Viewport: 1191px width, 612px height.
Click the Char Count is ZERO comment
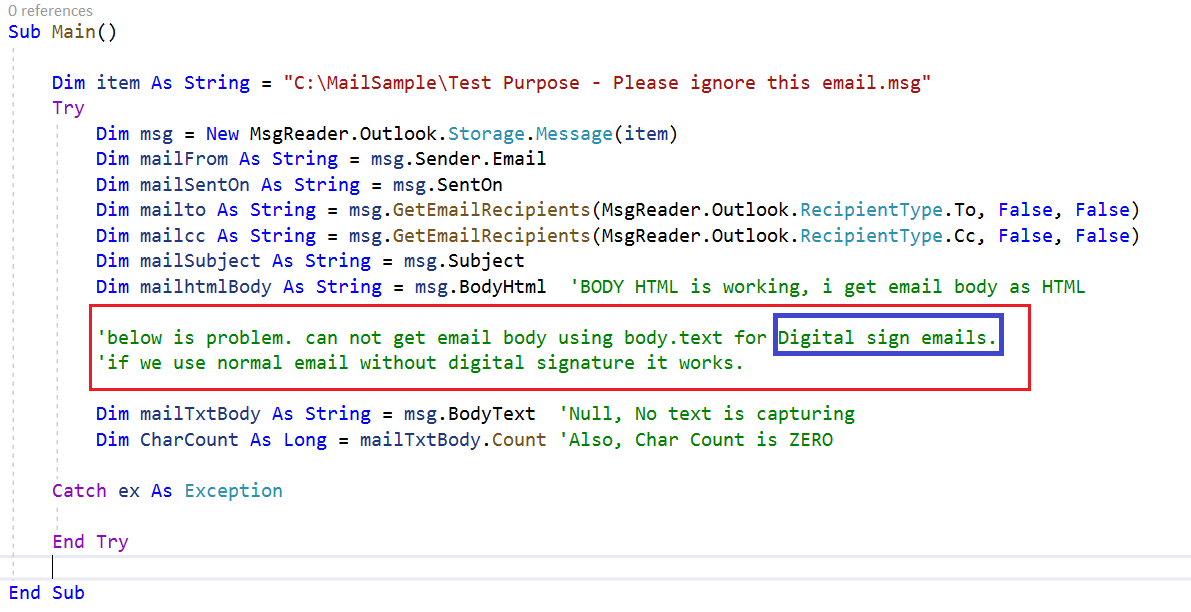pos(699,439)
